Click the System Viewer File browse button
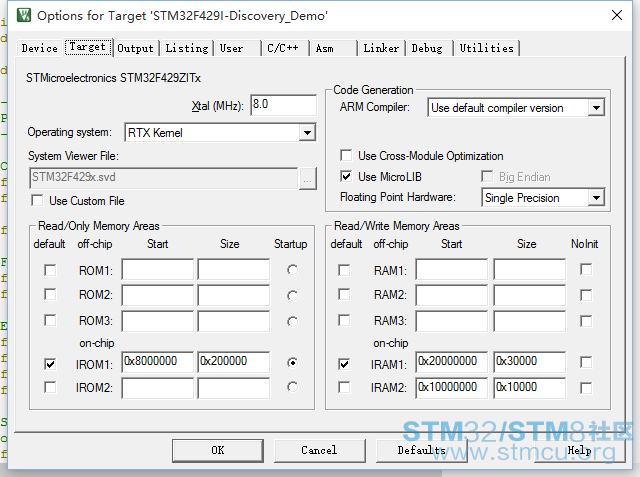 point(307,178)
